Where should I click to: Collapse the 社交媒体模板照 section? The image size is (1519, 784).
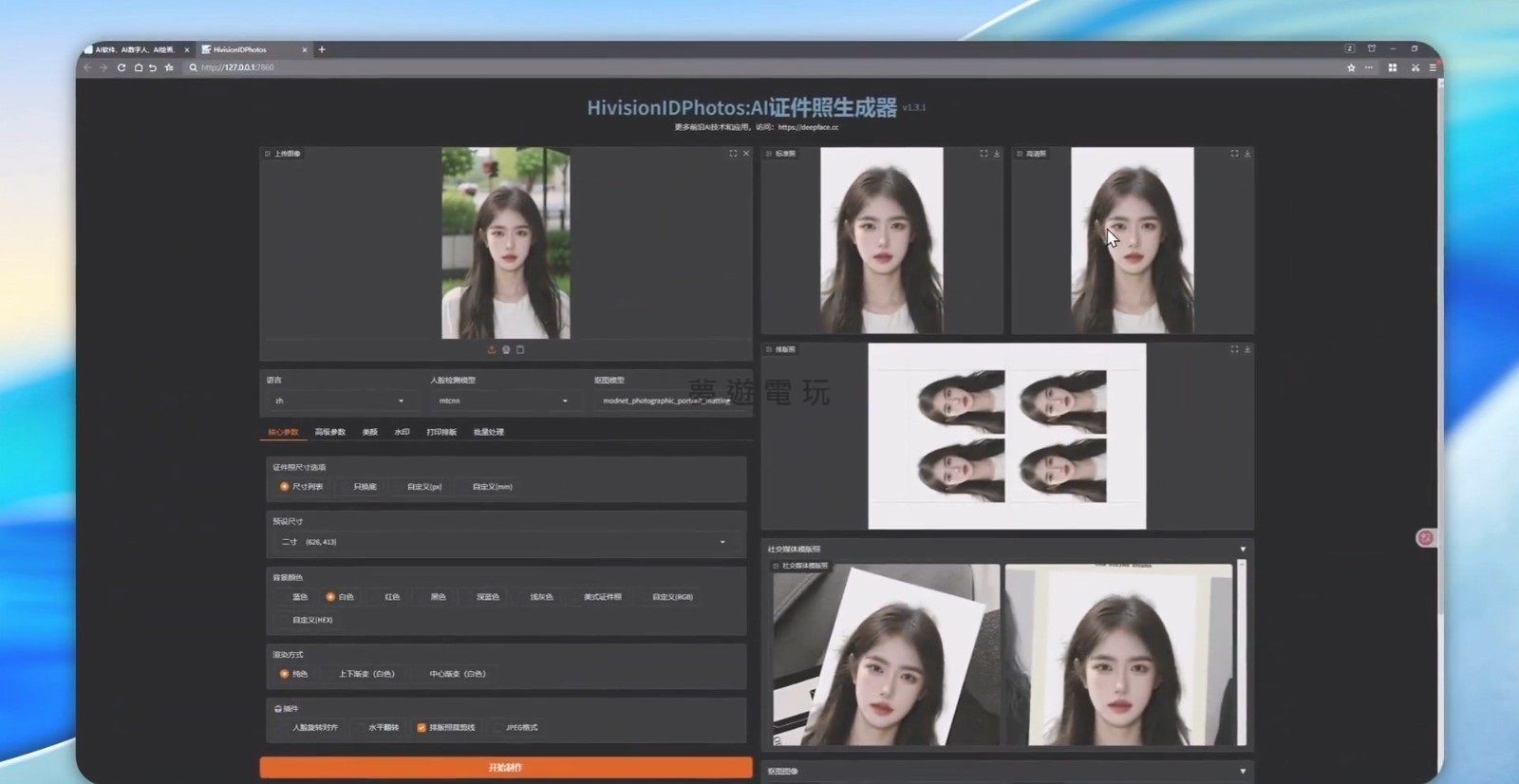1243,550
